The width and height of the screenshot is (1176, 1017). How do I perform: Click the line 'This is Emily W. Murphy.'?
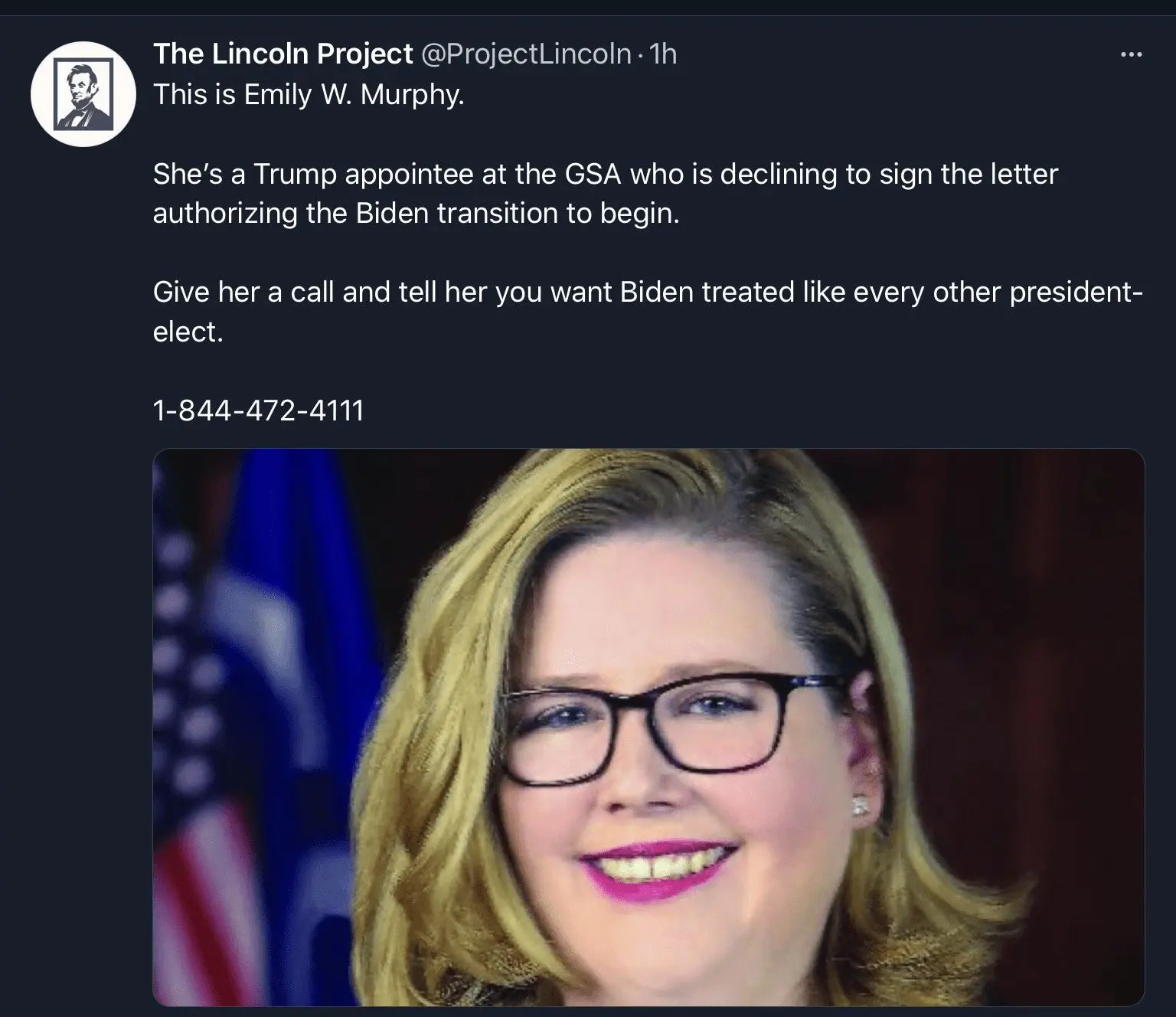coord(309,94)
